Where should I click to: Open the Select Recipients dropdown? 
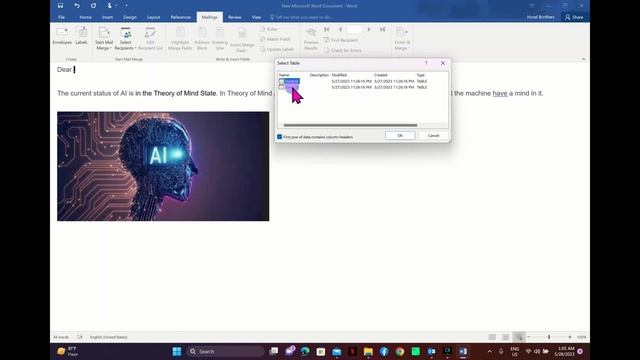(x=125, y=39)
